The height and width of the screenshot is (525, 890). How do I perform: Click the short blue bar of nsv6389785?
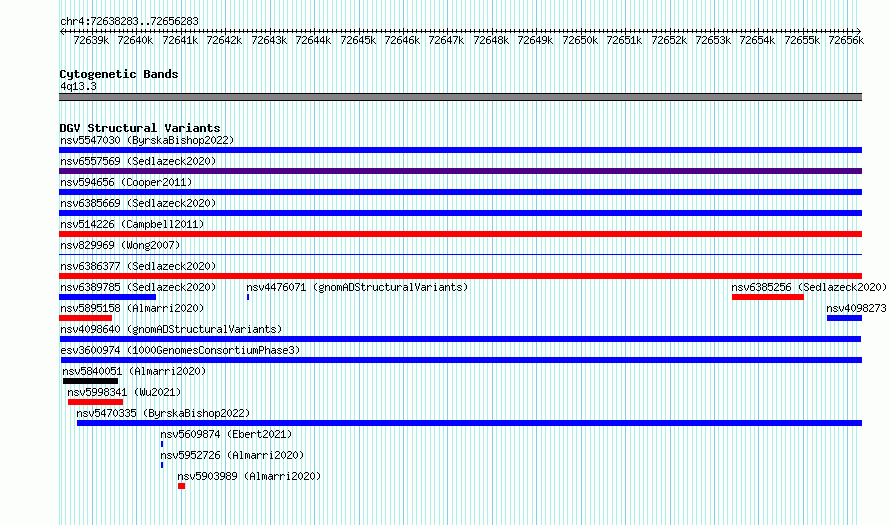point(107,297)
